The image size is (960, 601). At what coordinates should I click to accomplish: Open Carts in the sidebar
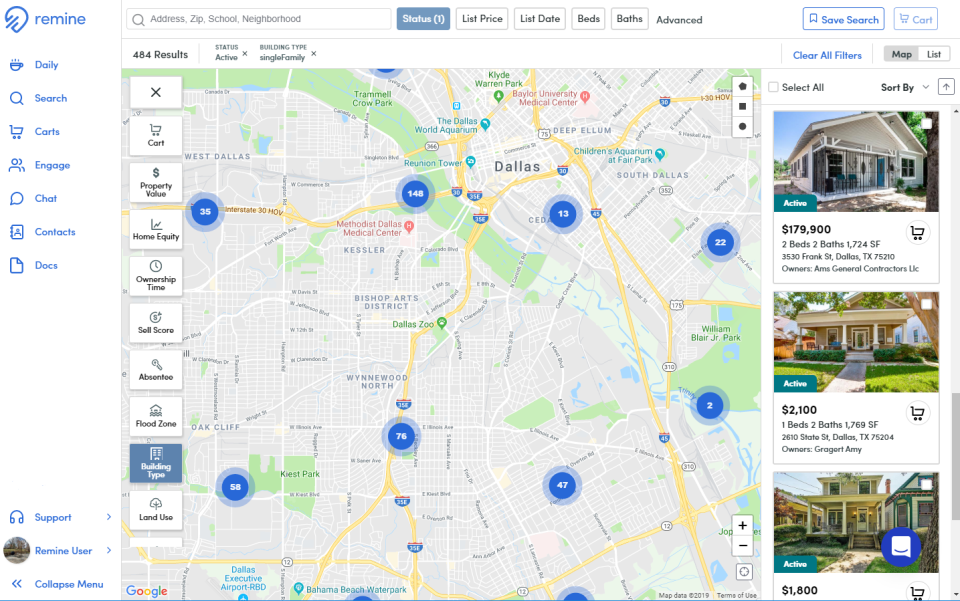coord(34,132)
